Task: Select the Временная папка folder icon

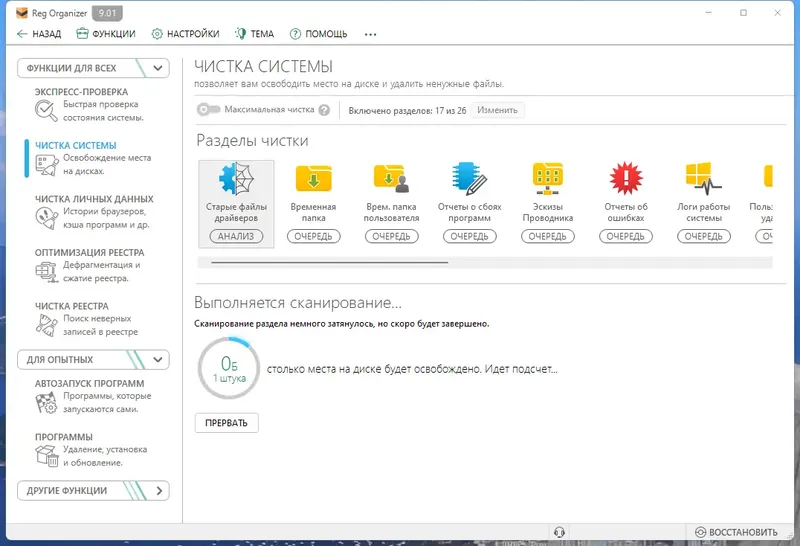Action: tap(313, 179)
